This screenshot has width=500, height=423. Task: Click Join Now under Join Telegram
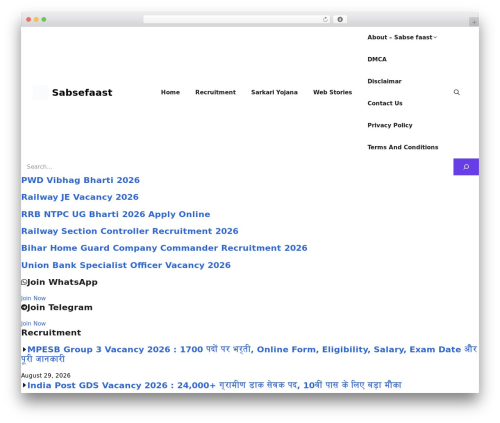(33, 324)
